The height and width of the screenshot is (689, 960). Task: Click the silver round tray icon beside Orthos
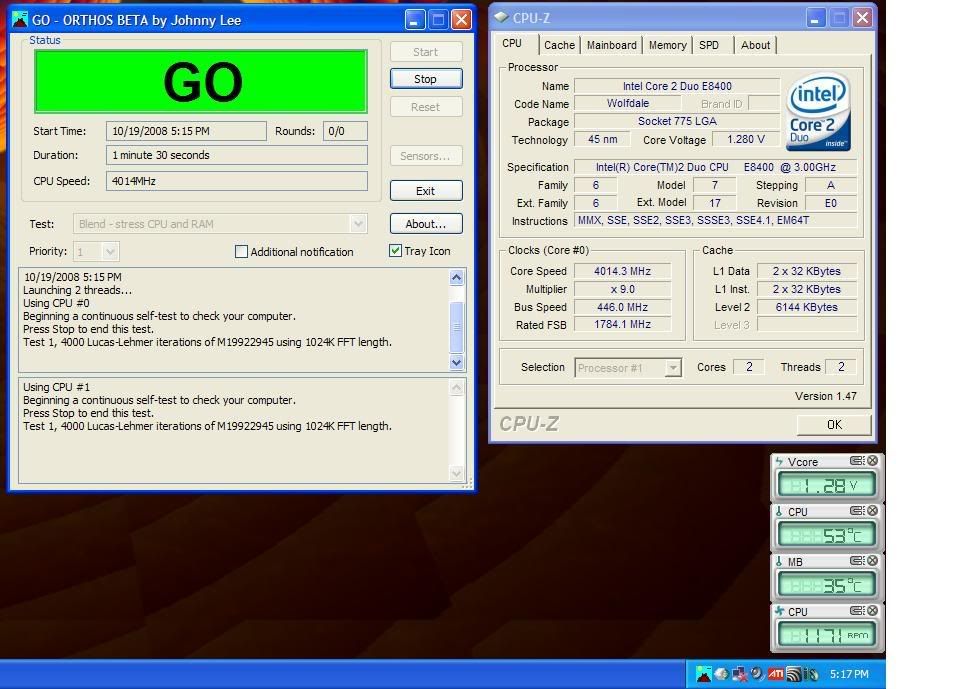coord(722,674)
